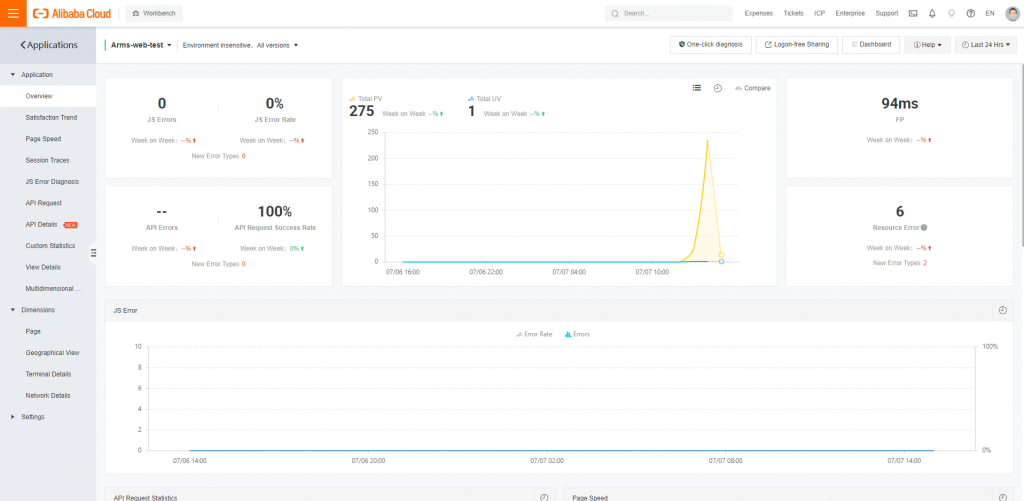Click the One-click diagnosis button

pos(711,44)
